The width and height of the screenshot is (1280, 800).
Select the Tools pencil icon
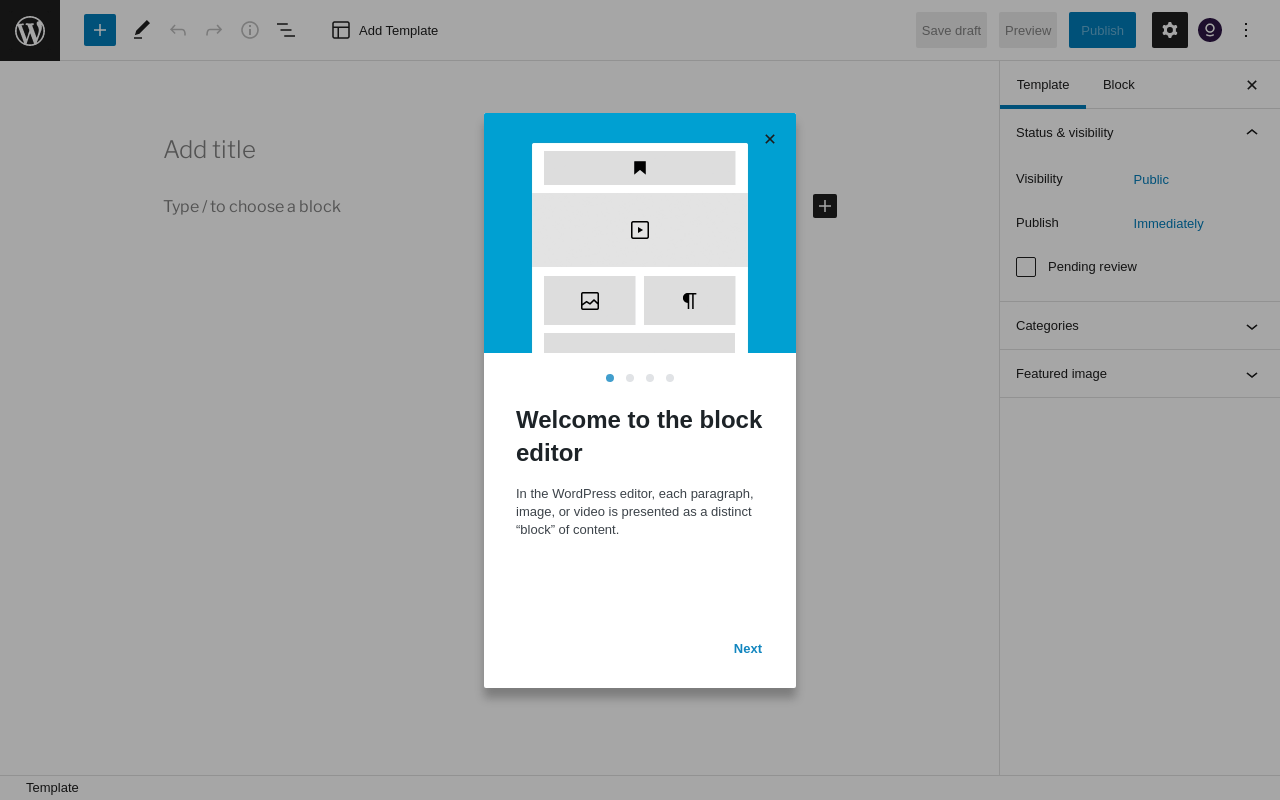tap(142, 30)
